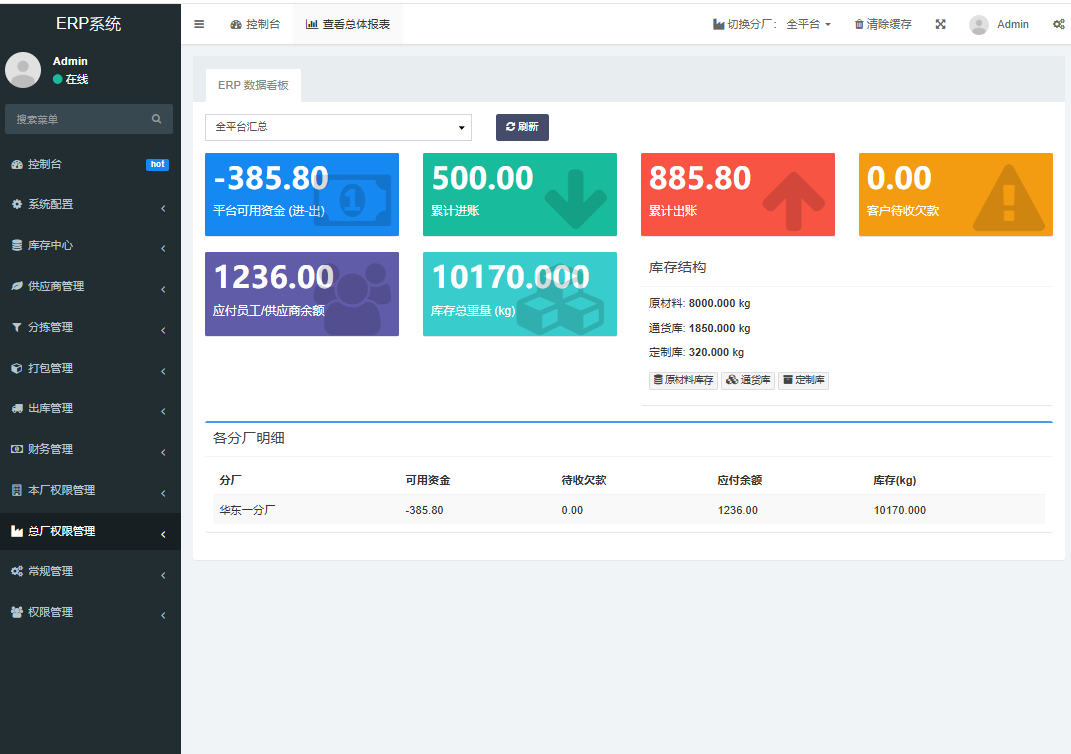Click the leaf icon next to 供应商管理
The height and width of the screenshot is (754, 1071).
coord(17,286)
